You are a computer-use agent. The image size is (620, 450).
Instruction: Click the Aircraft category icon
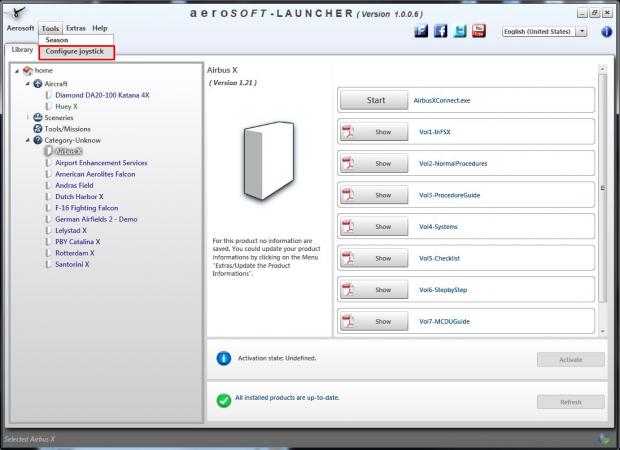tap(38, 83)
